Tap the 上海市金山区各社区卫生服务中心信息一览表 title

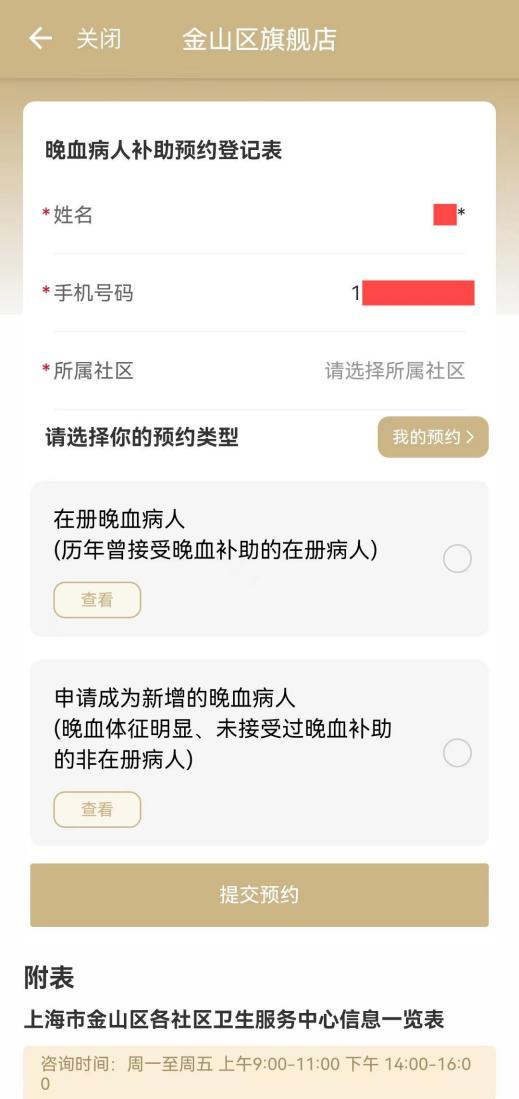234,1020
